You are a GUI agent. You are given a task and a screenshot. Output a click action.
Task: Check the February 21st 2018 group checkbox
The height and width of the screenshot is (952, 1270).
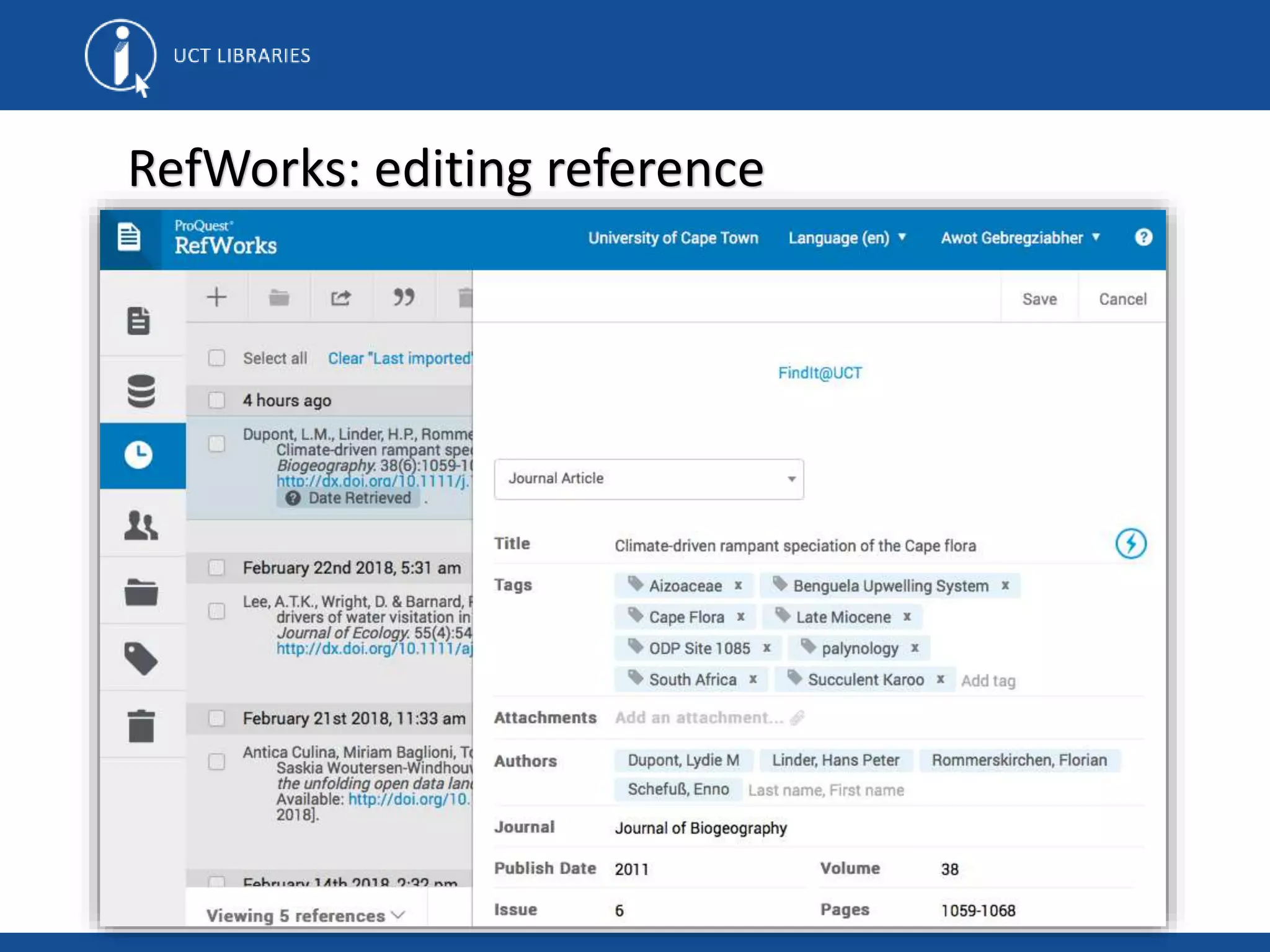coord(216,718)
